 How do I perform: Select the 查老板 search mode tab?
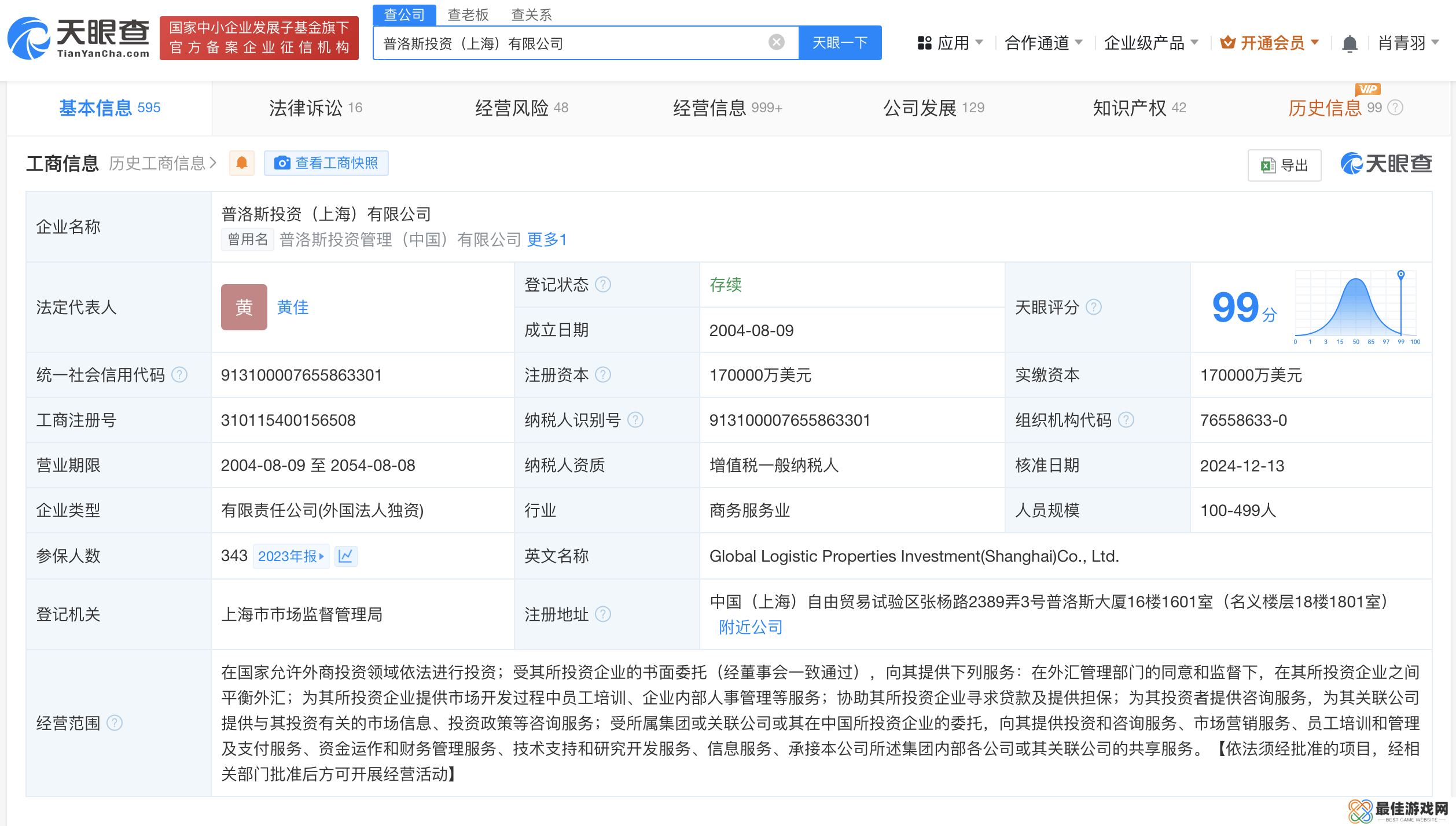click(468, 14)
